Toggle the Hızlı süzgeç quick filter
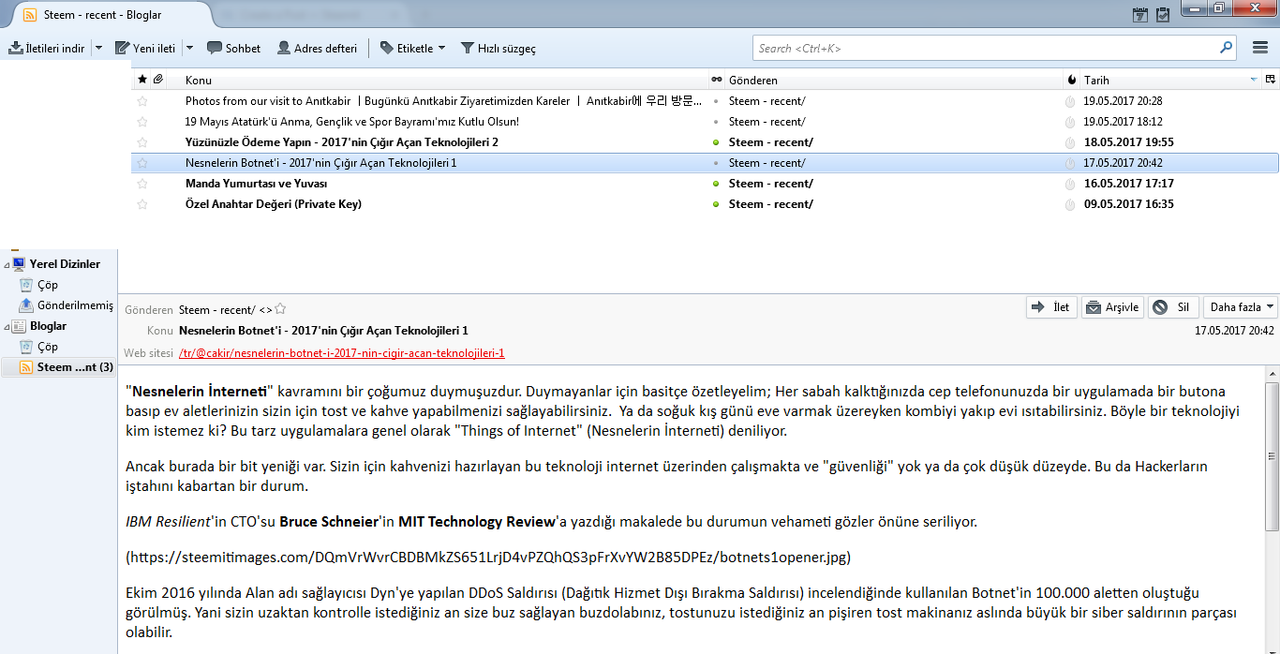Viewport: 1280px width, 654px height. point(498,48)
